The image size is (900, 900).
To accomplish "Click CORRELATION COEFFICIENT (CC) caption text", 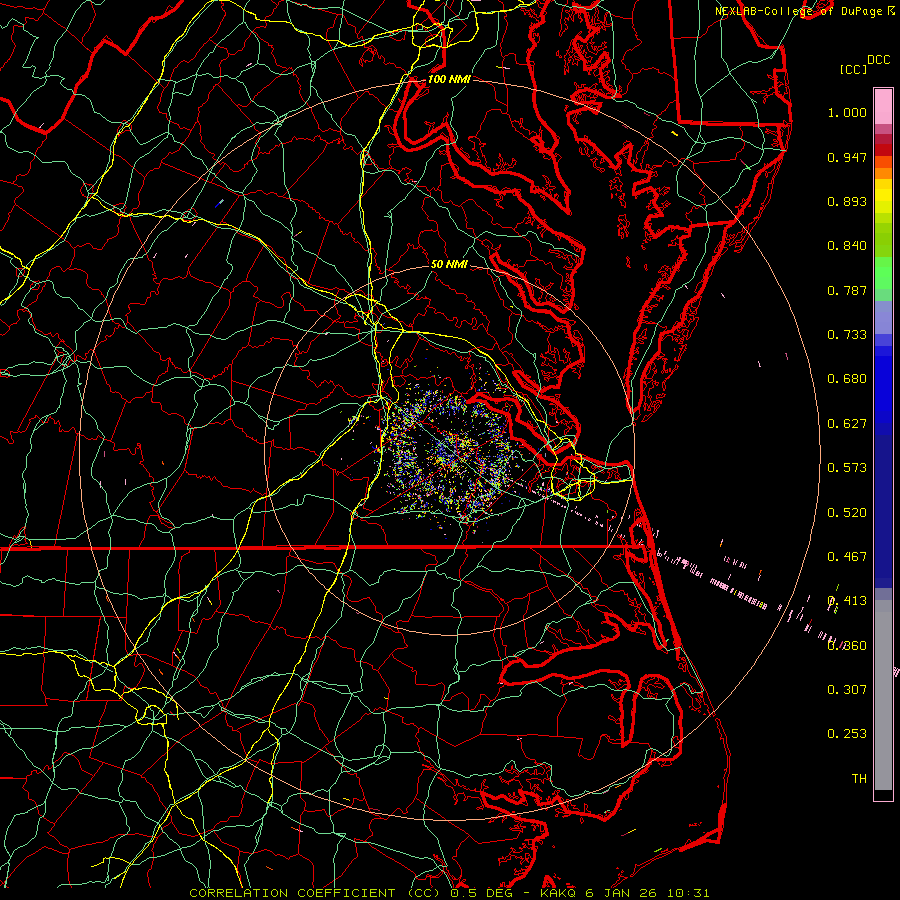I will 315,893.
